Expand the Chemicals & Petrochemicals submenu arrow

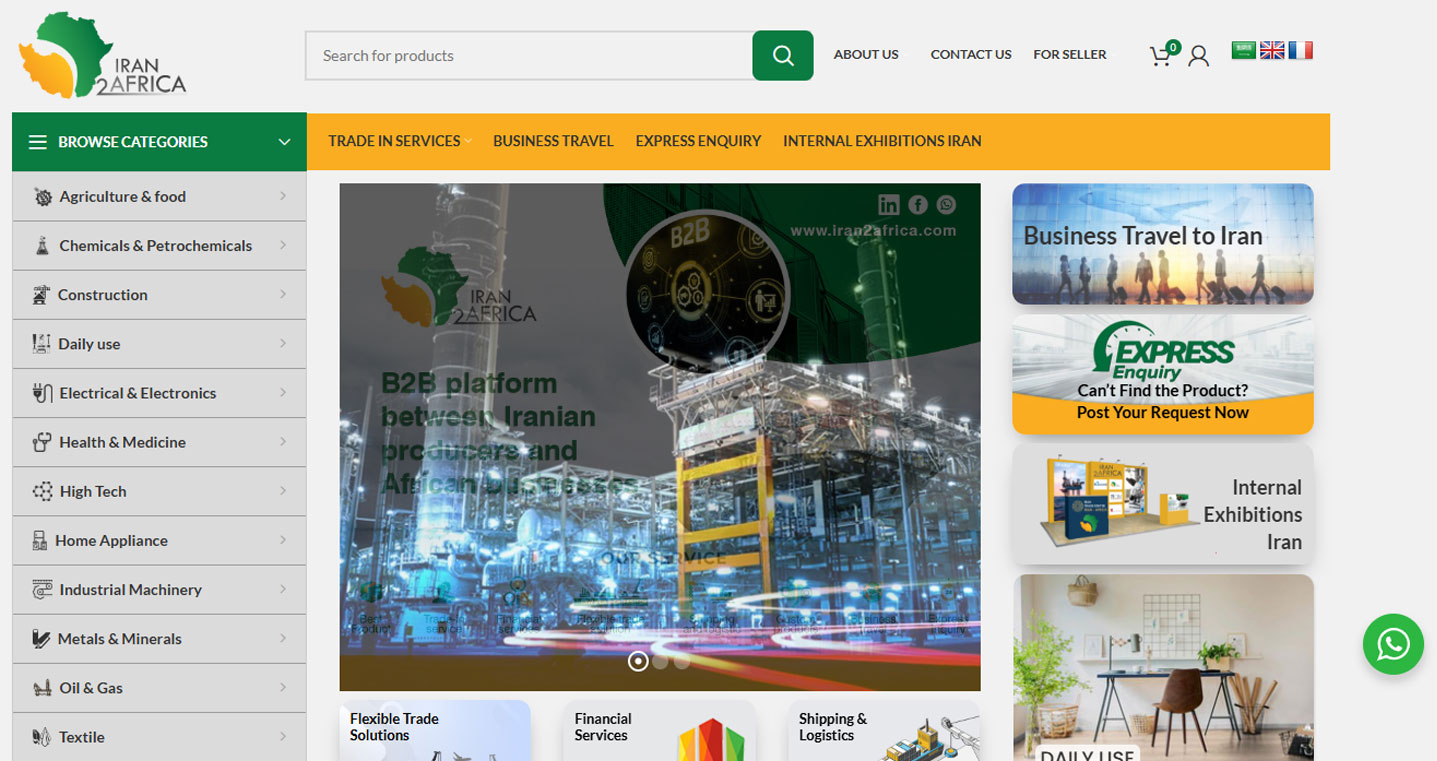(x=284, y=246)
